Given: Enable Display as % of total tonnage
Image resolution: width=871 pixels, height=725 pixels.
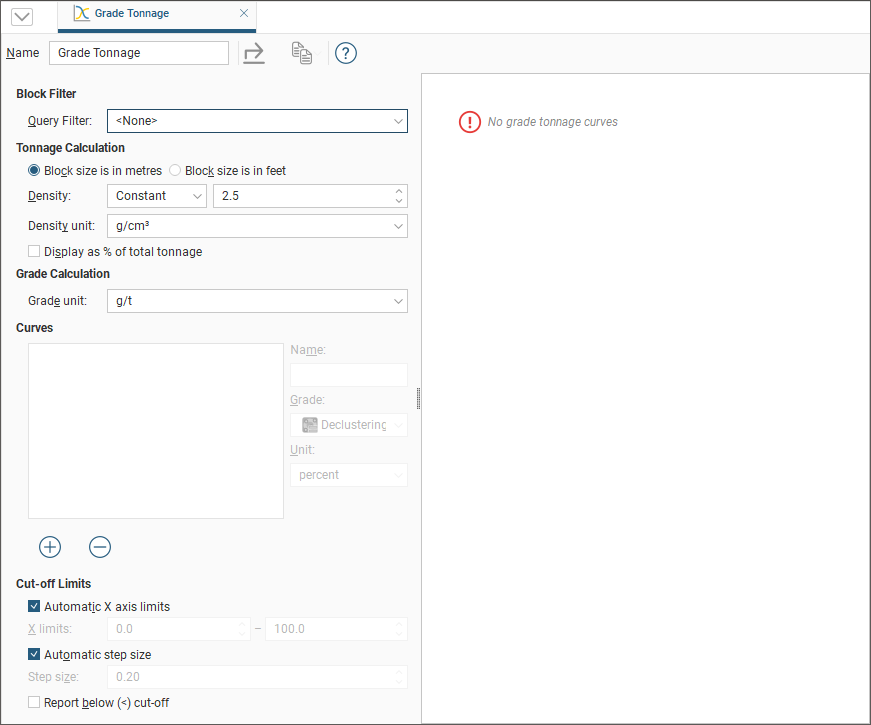Looking at the screenshot, I should (x=35, y=252).
